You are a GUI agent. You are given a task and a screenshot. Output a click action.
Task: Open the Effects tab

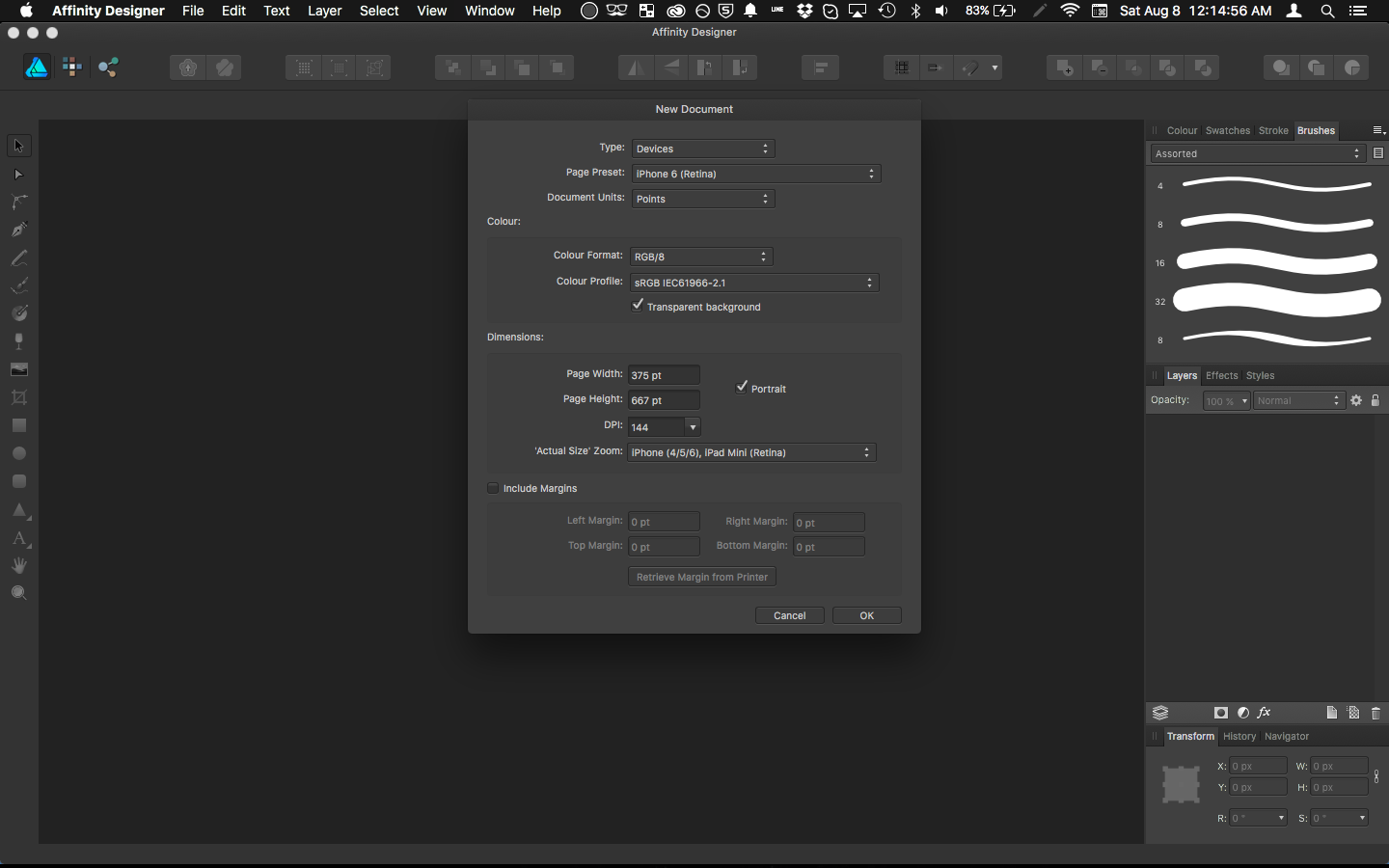(x=1221, y=375)
